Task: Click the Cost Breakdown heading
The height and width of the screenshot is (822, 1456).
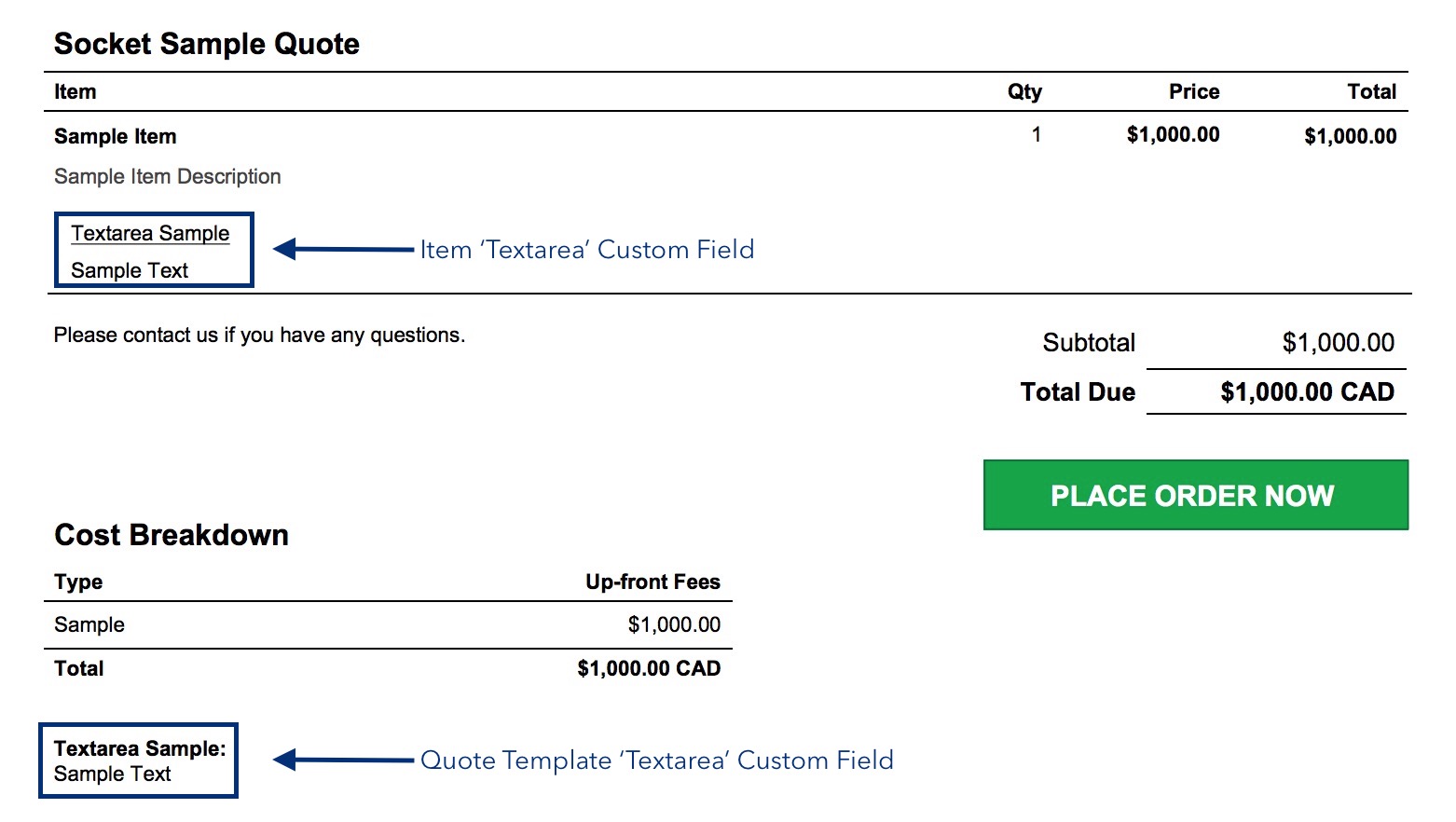Action: pos(172,535)
